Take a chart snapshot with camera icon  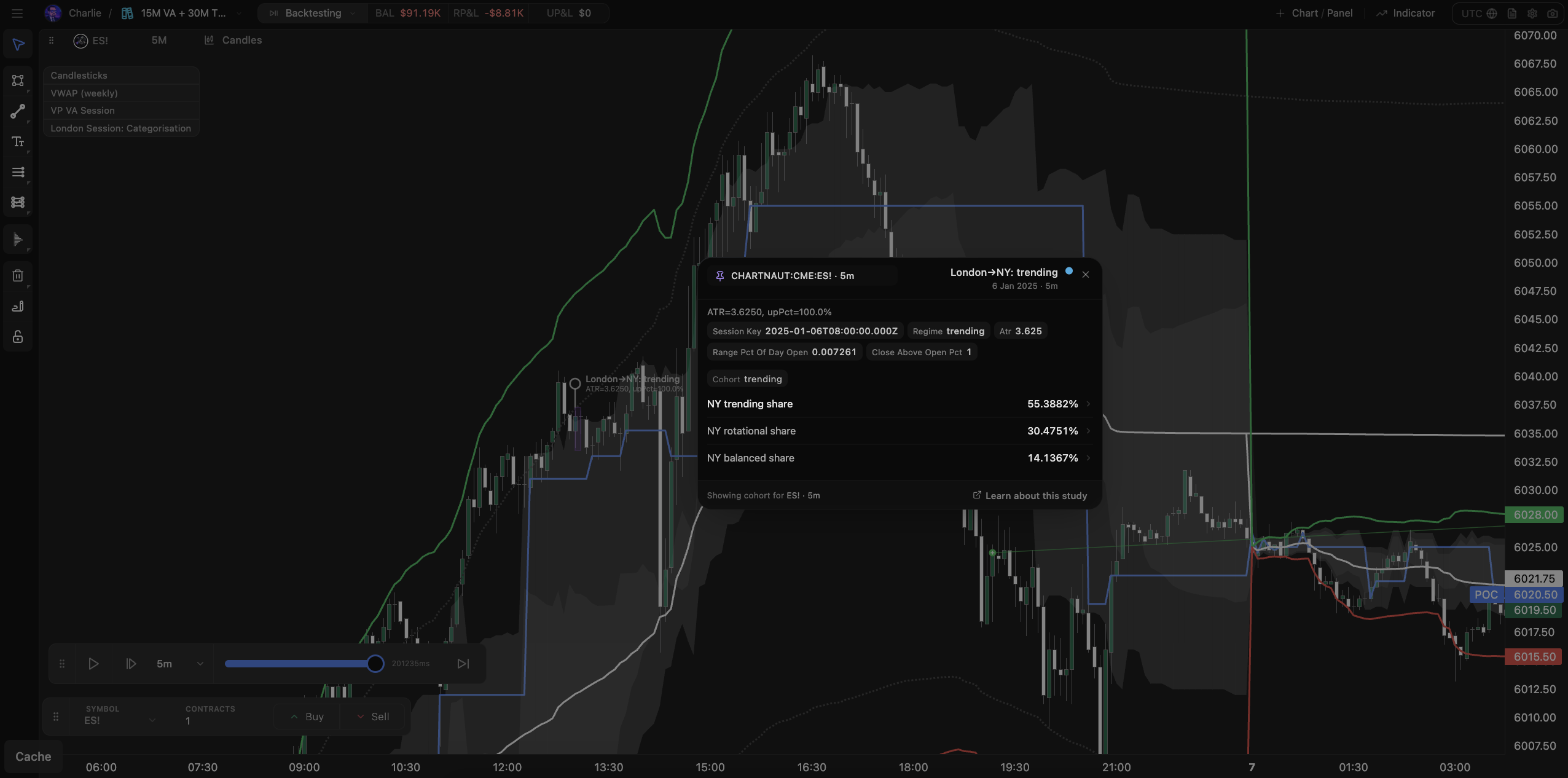(x=1553, y=14)
